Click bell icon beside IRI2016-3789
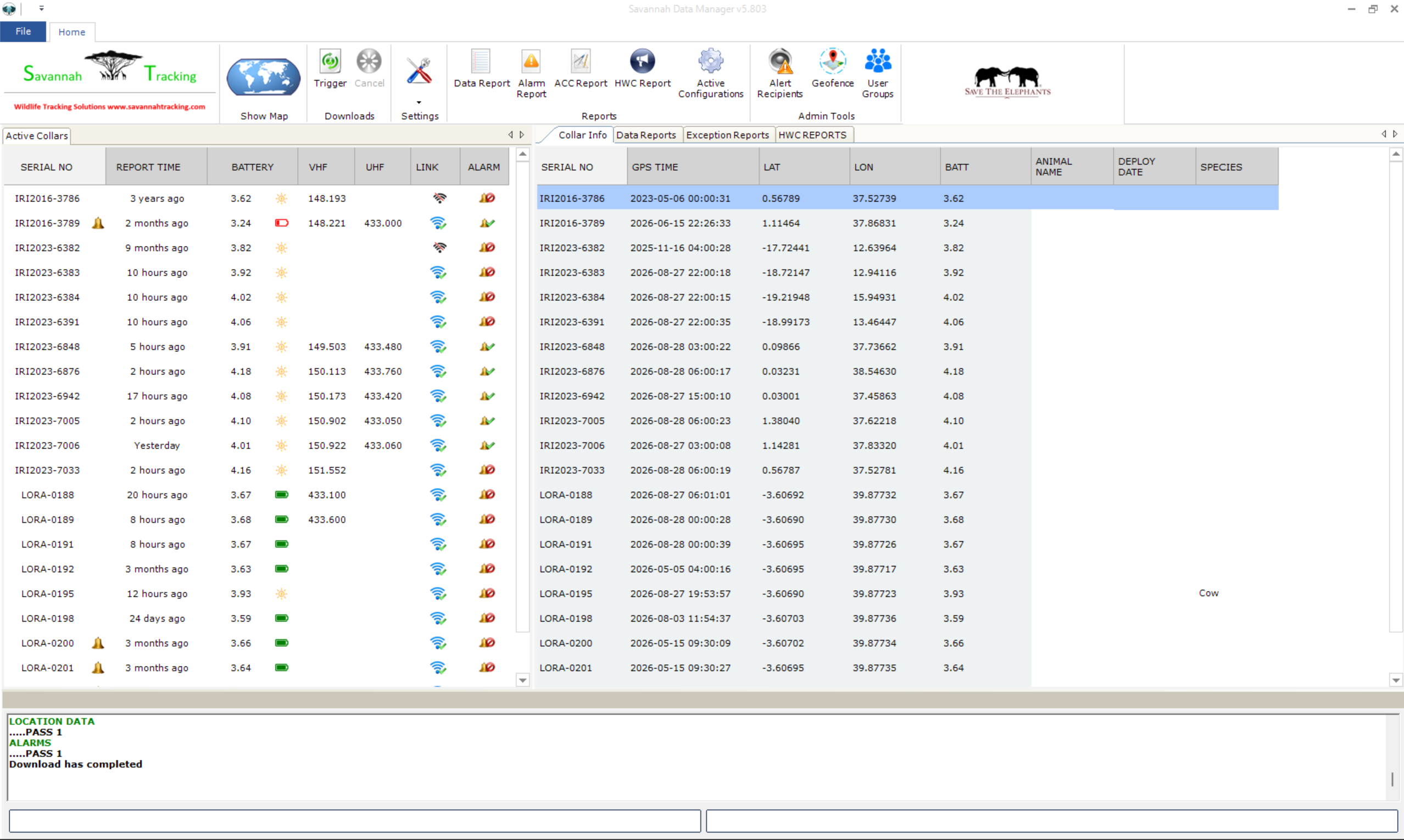 [x=98, y=223]
